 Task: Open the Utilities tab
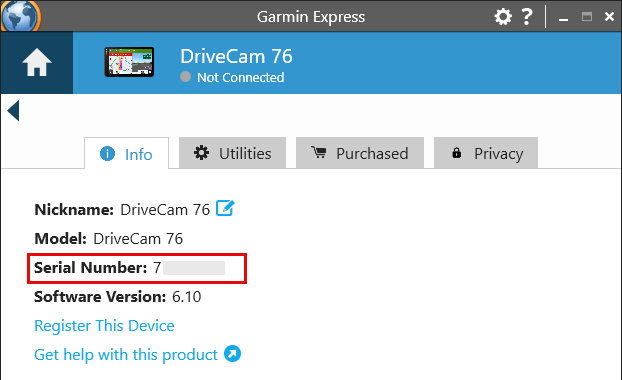pos(232,153)
